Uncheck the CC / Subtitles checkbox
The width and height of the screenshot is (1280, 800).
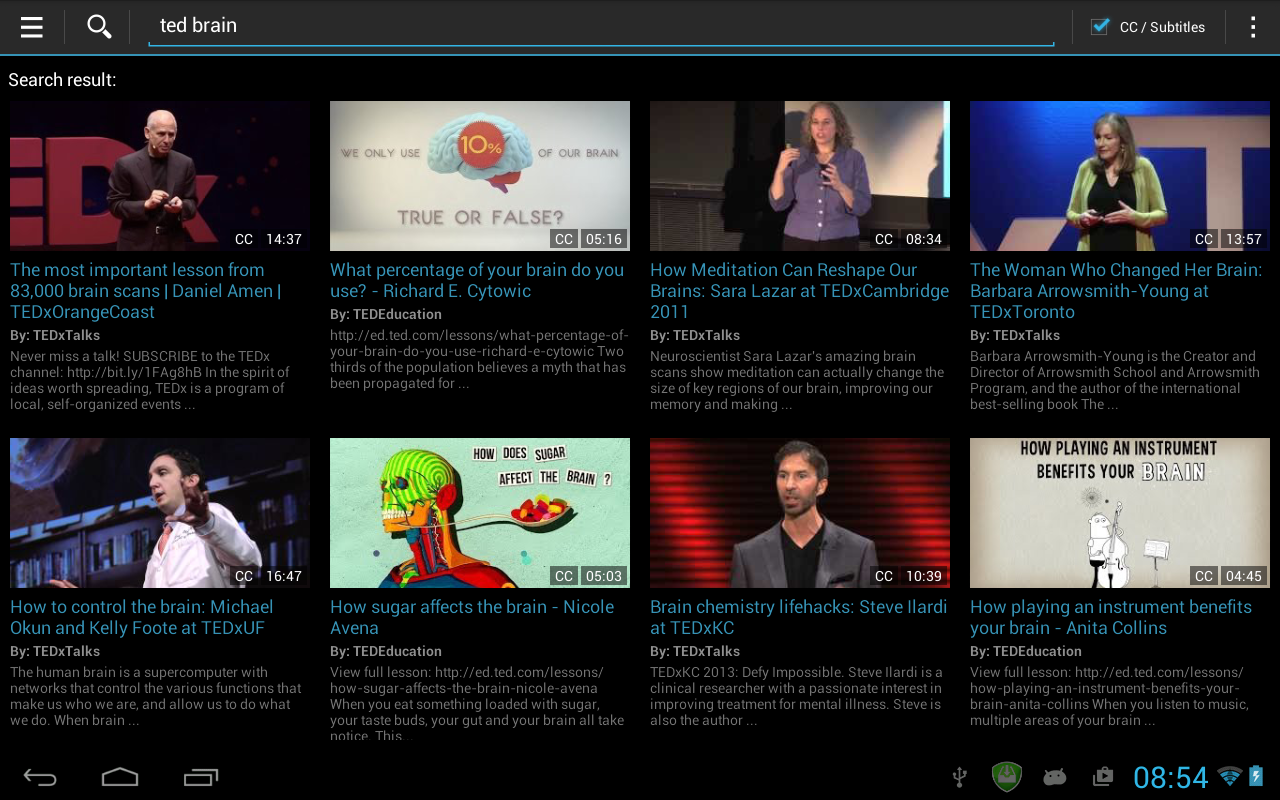tap(1100, 27)
